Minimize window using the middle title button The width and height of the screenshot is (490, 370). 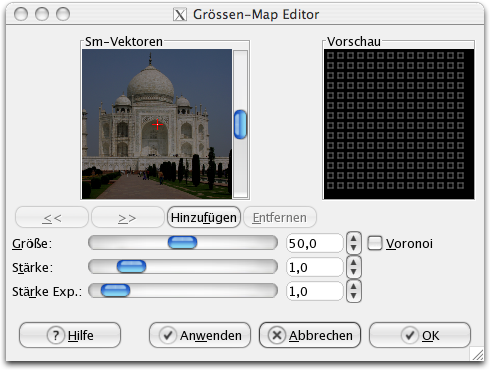tap(42, 14)
